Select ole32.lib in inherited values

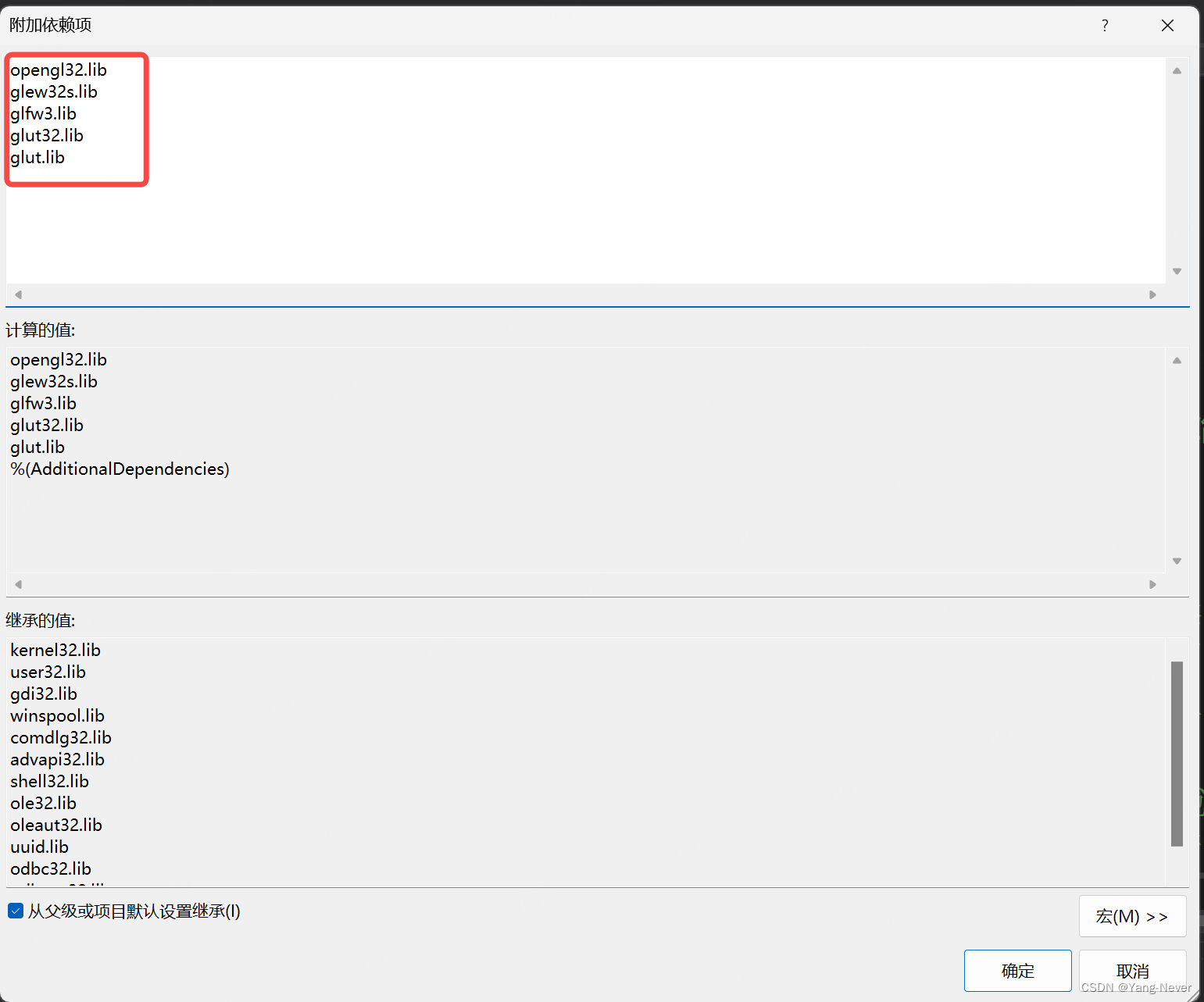43,804
